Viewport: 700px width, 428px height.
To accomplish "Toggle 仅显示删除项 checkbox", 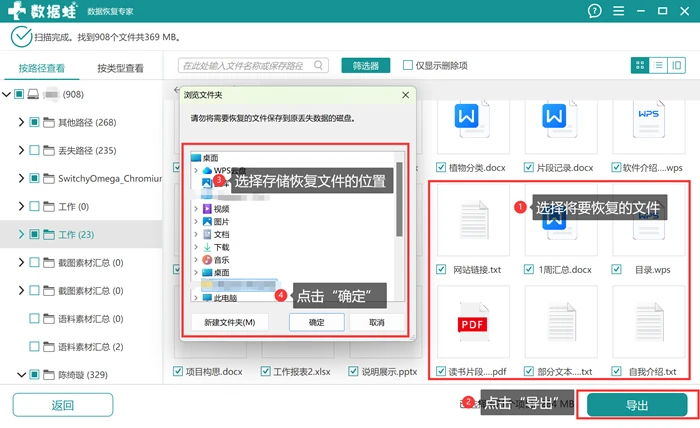I will point(407,65).
